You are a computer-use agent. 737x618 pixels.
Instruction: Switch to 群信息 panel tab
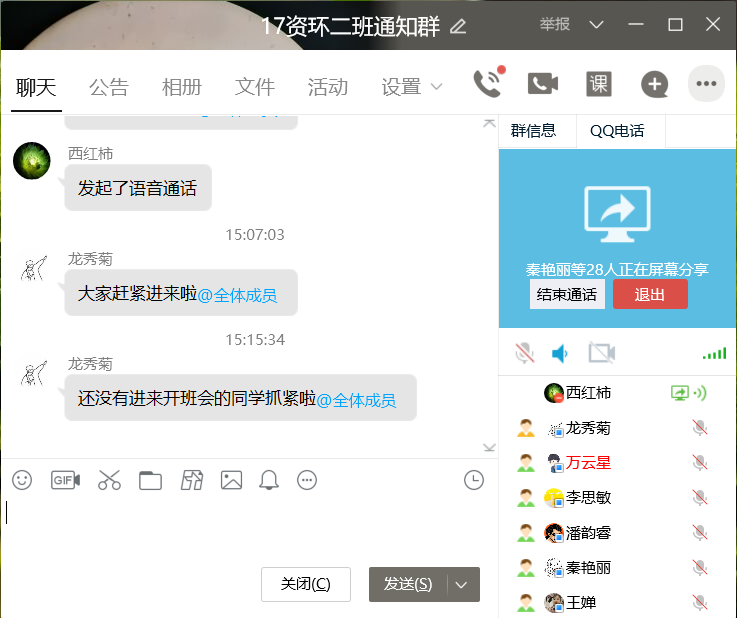pos(534,131)
